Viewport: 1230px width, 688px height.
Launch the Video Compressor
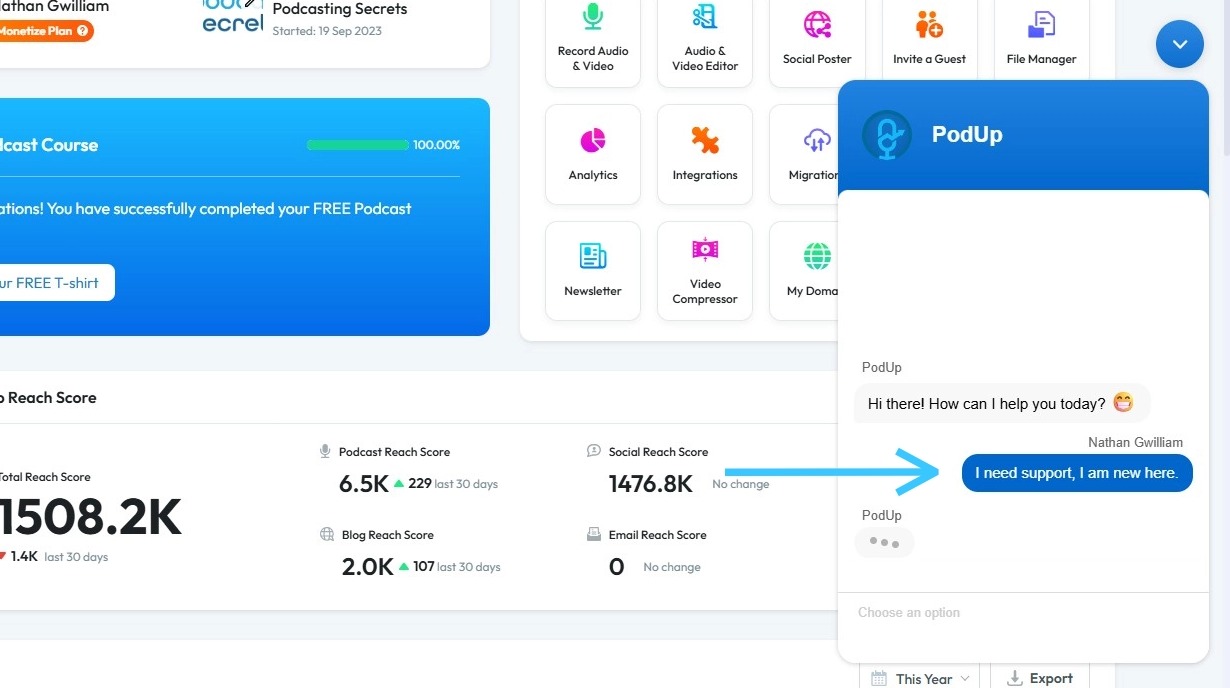pyautogui.click(x=705, y=270)
